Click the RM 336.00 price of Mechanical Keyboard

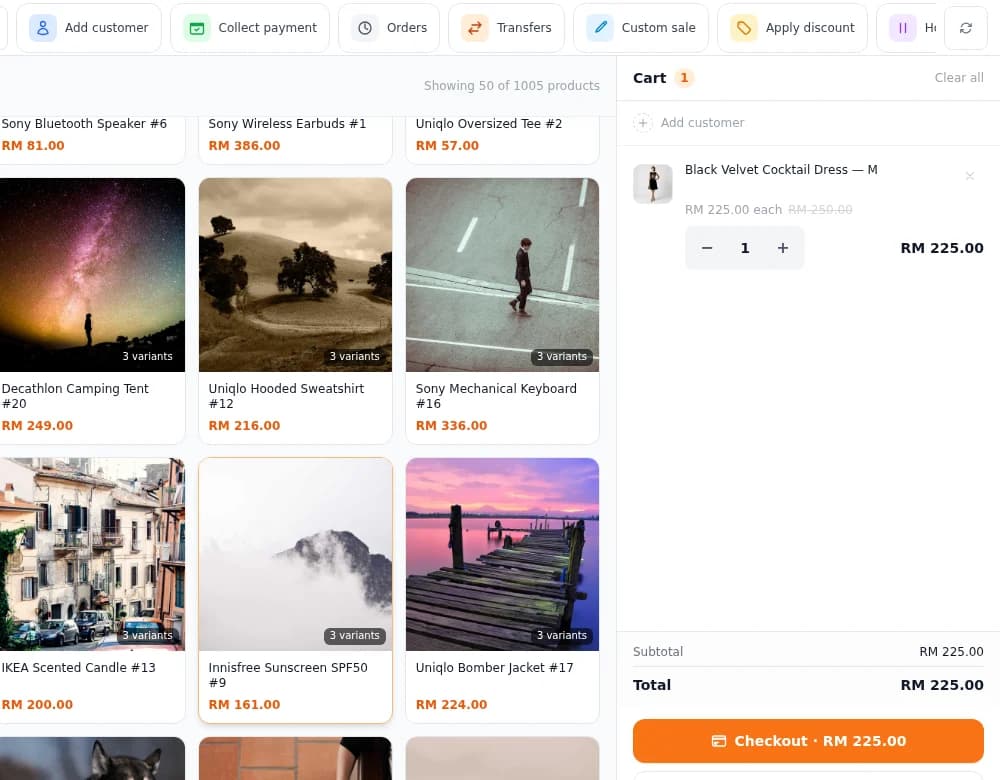pyautogui.click(x=452, y=425)
